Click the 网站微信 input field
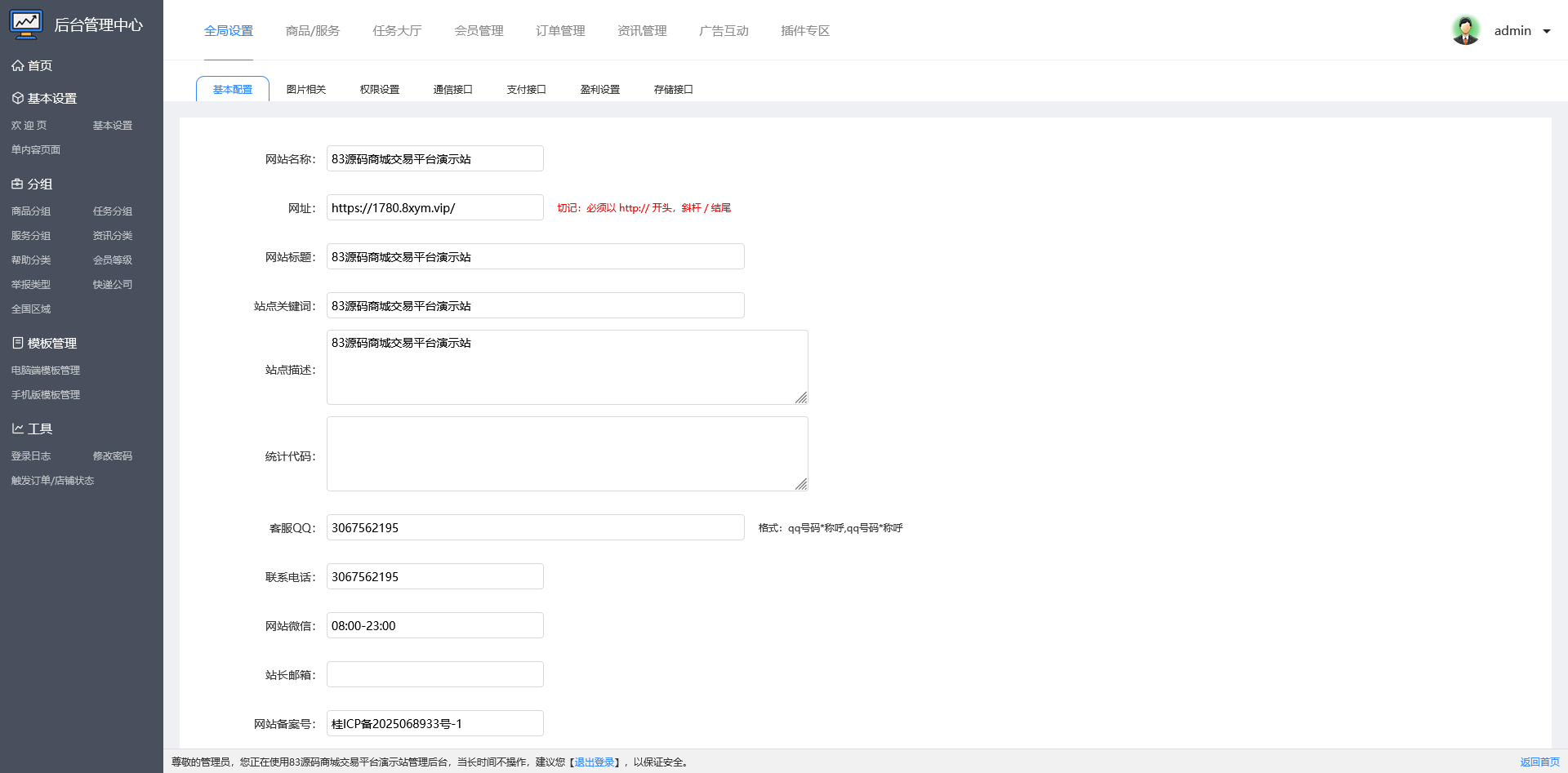Viewport: 1568px width, 773px height. click(435, 625)
